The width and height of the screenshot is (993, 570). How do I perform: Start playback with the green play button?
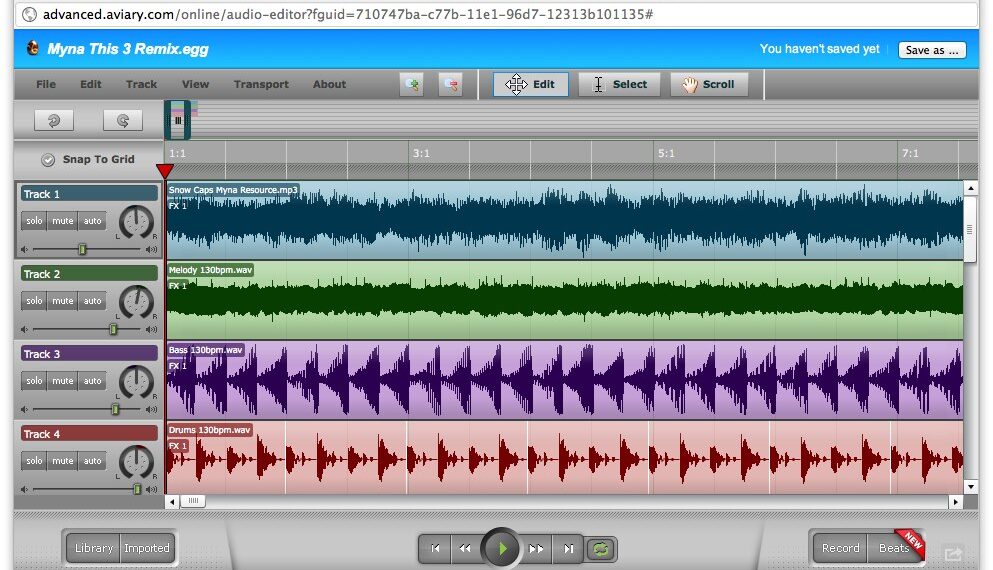click(502, 548)
